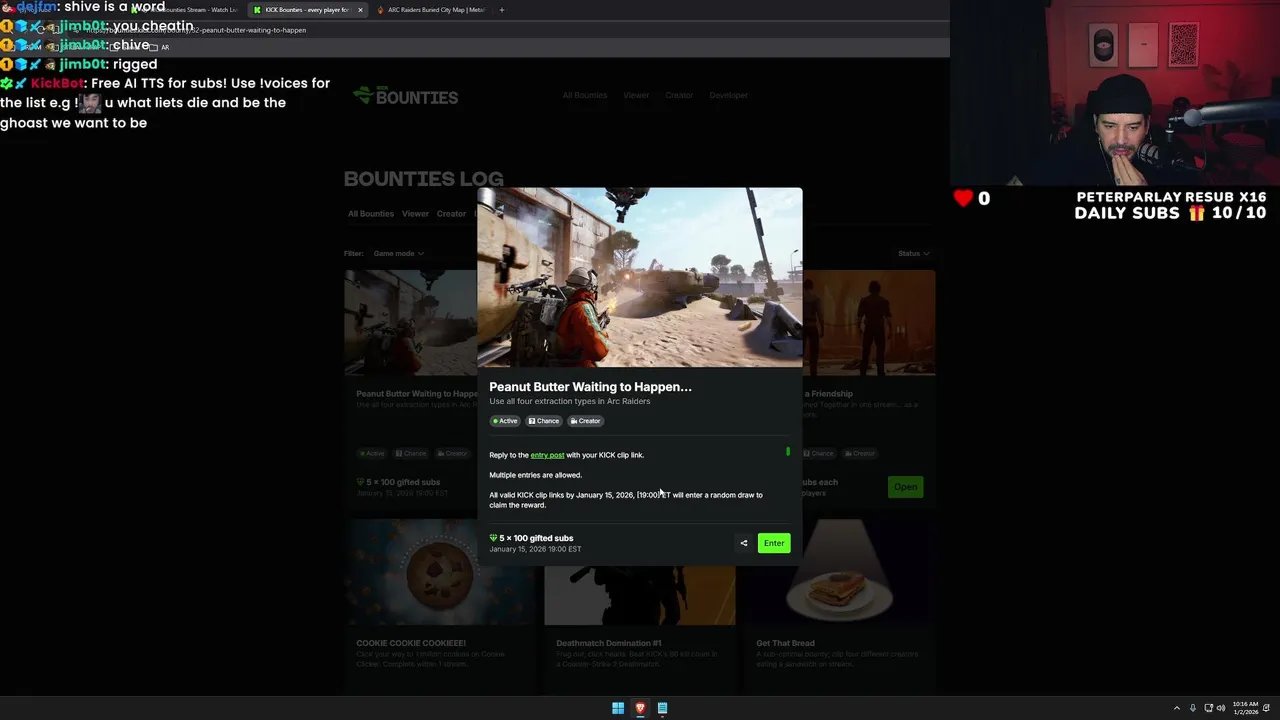Open Viewer in the top navigation

(636, 95)
